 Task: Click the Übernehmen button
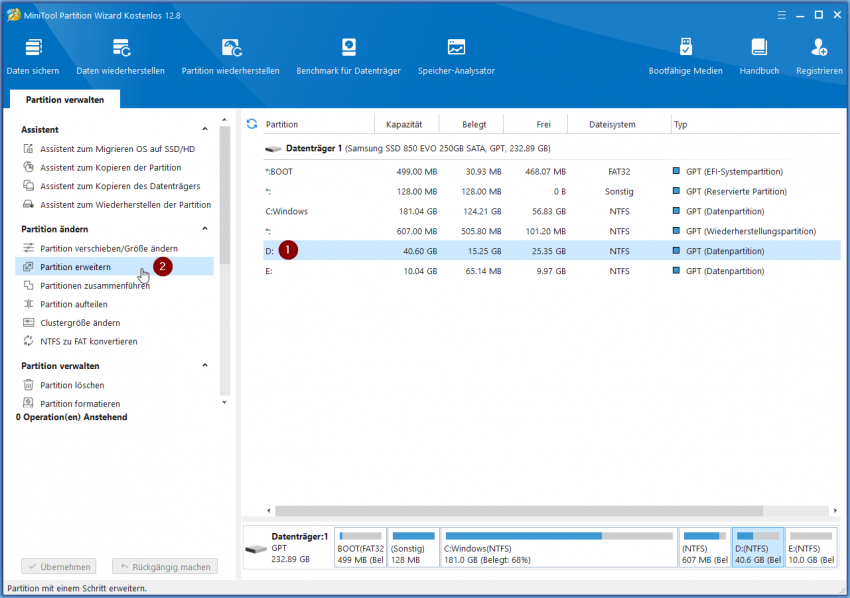coord(58,566)
